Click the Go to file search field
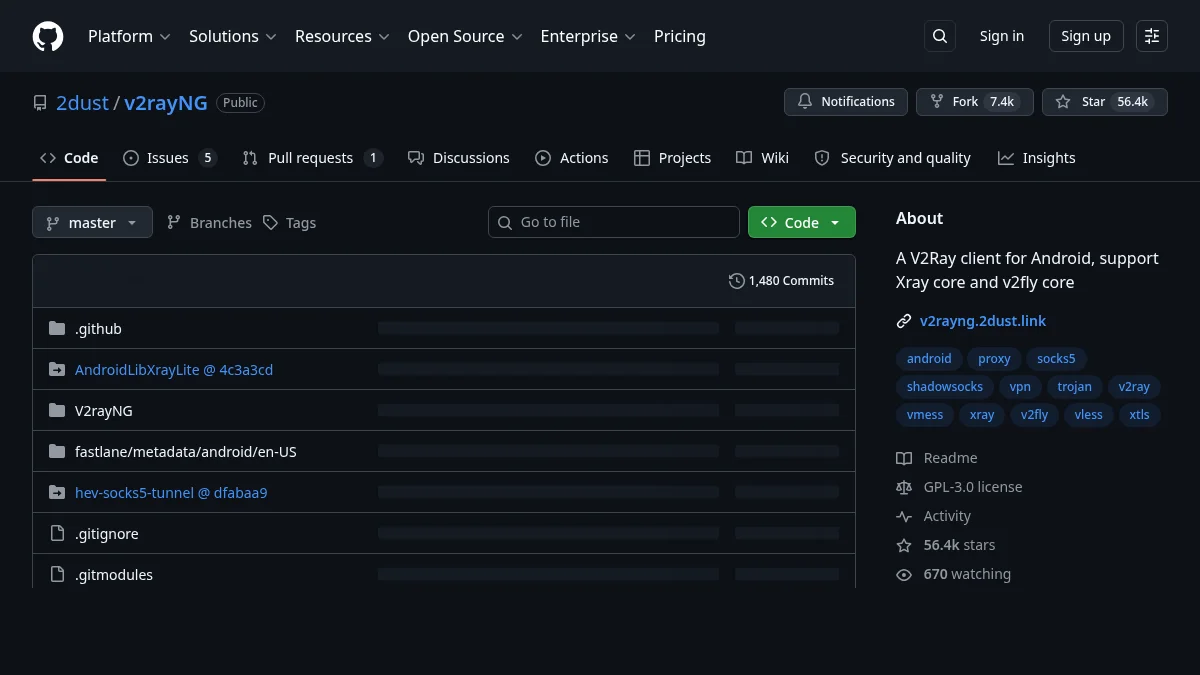Viewport: 1200px width, 675px height. click(614, 222)
